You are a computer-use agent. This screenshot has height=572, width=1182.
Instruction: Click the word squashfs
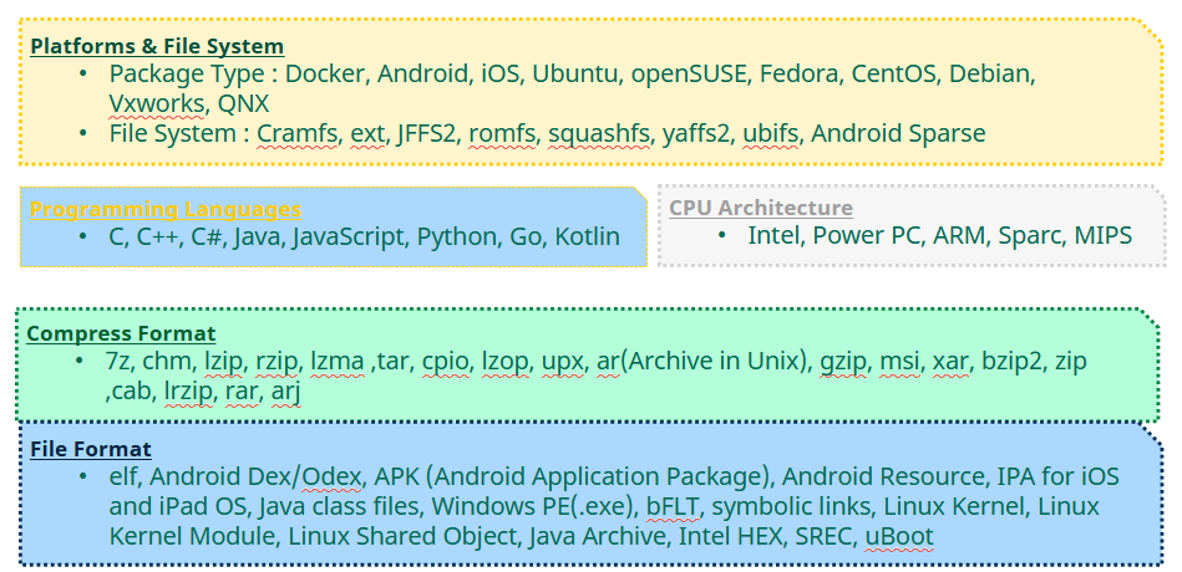click(x=599, y=134)
